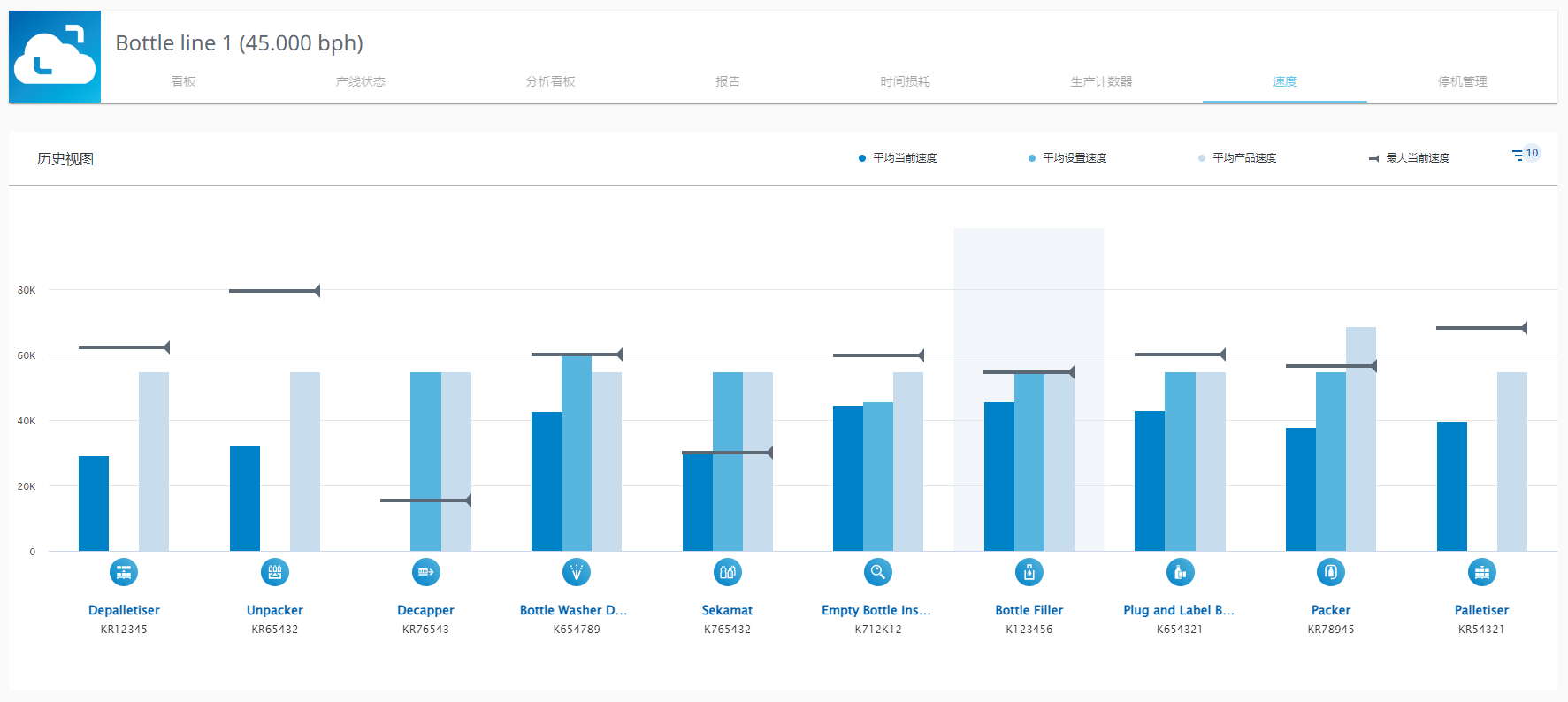Screen dimensions: 1568x702
Task: Click the Plug and Label B... link
Action: (1179, 610)
